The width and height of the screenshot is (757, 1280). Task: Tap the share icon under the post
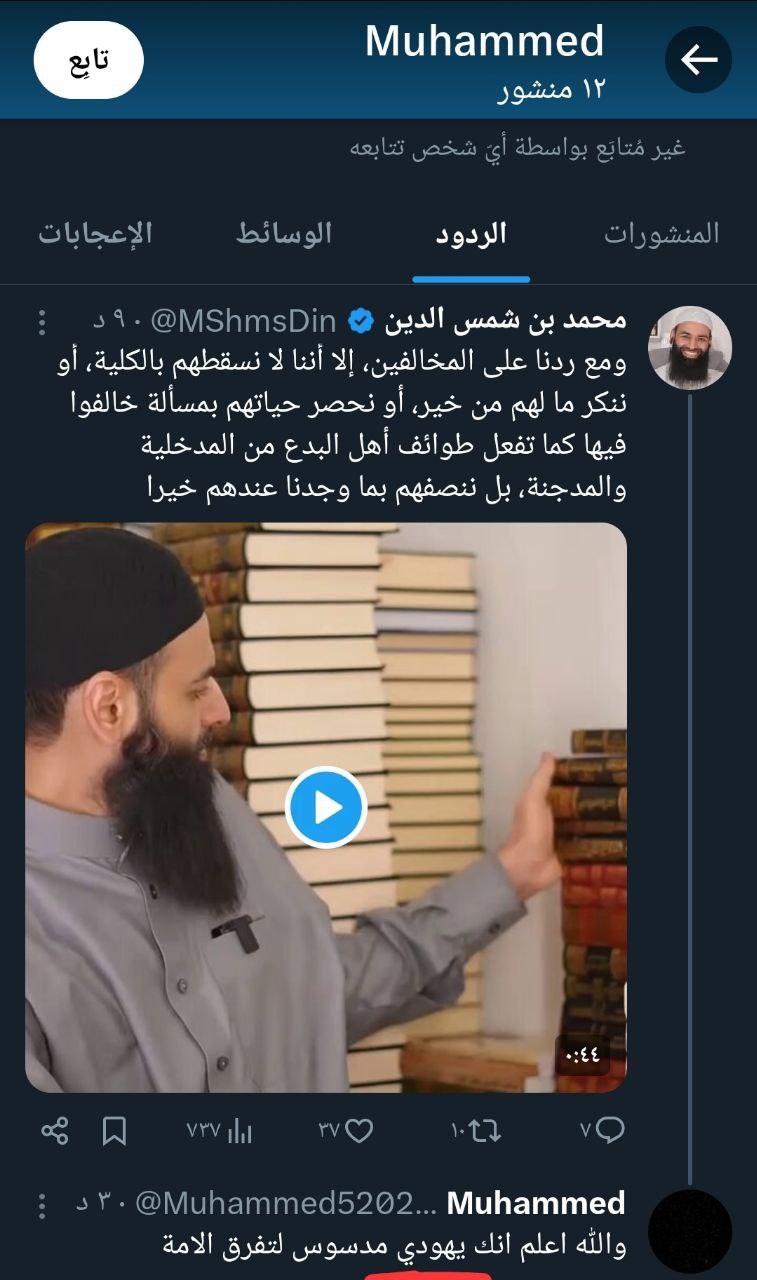tap(54, 1131)
